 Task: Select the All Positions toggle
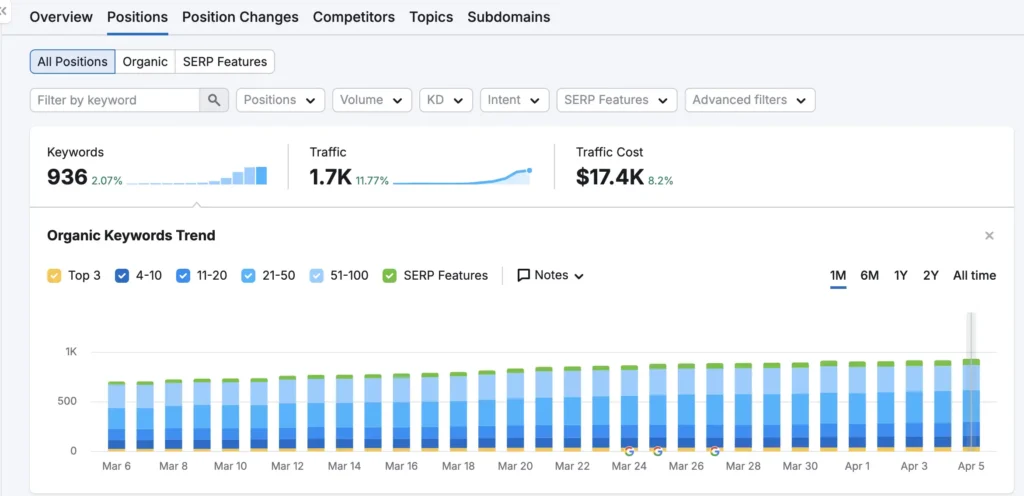(x=72, y=62)
